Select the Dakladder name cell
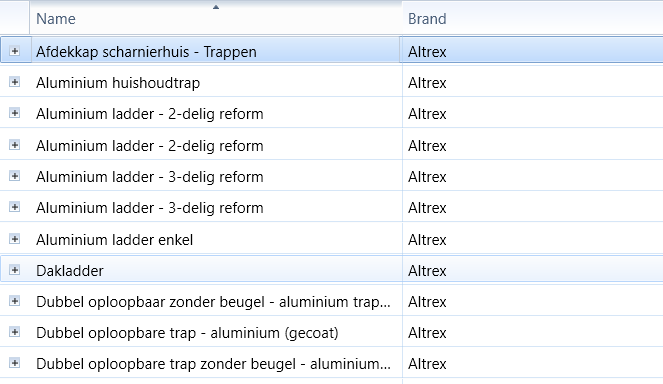The width and height of the screenshot is (663, 384). coord(216,271)
